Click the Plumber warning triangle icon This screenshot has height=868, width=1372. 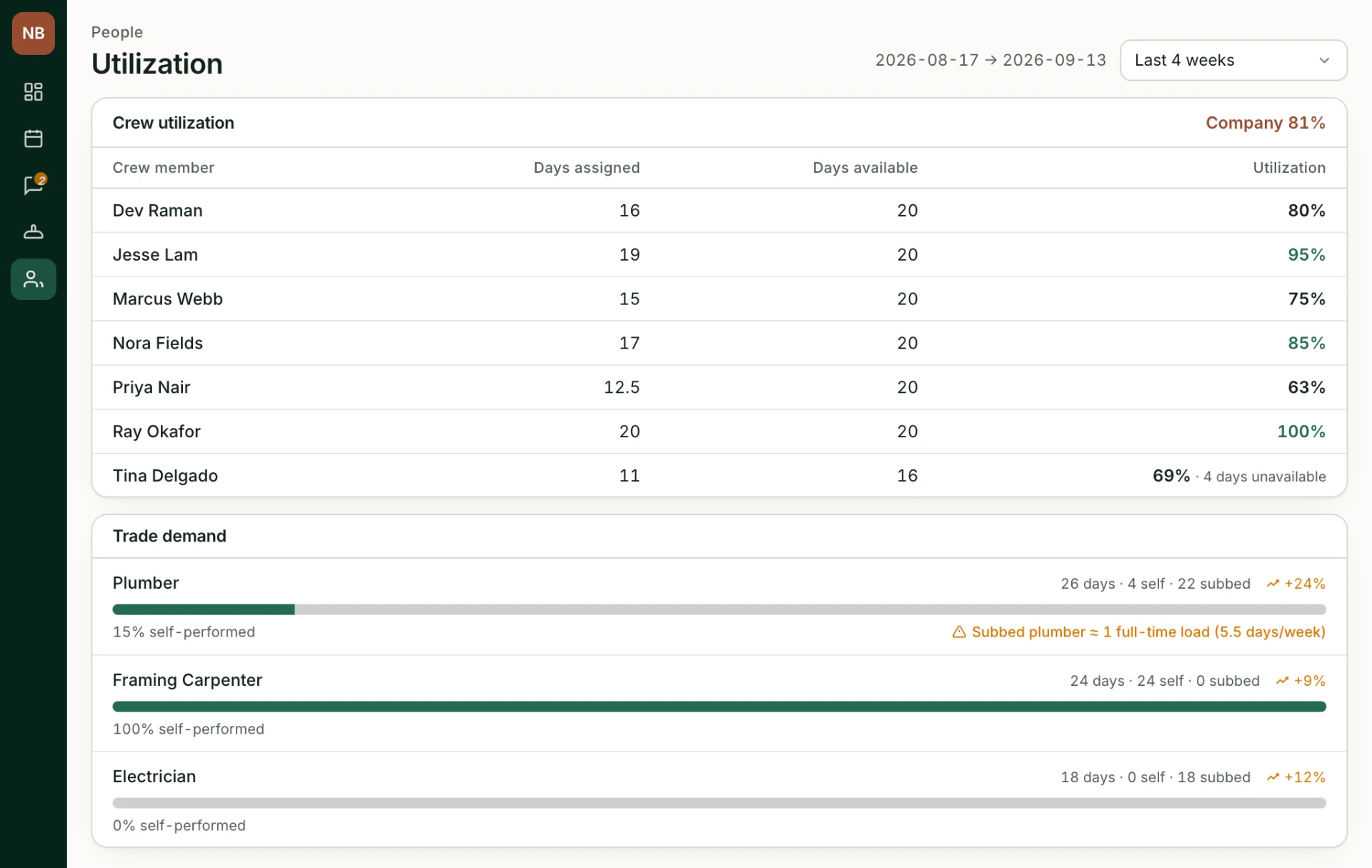[x=959, y=632]
